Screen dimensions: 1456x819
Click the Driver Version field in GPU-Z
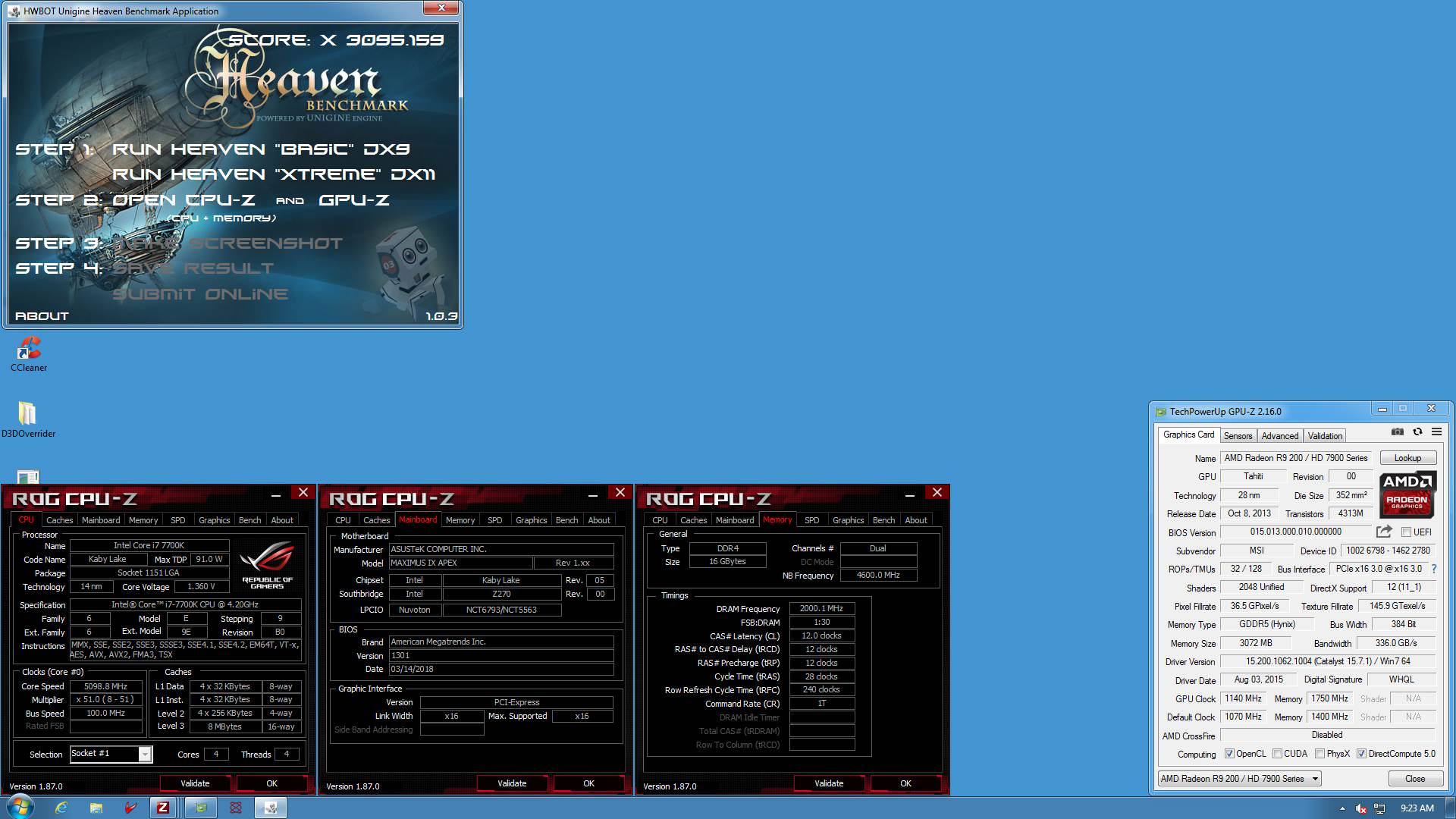coord(1327,662)
